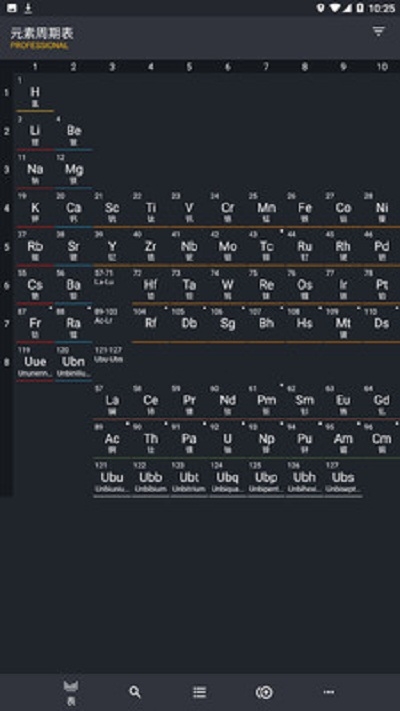This screenshot has height=711, width=400.
Task: Select the Ubq element 124 cell
Action: click(228, 478)
